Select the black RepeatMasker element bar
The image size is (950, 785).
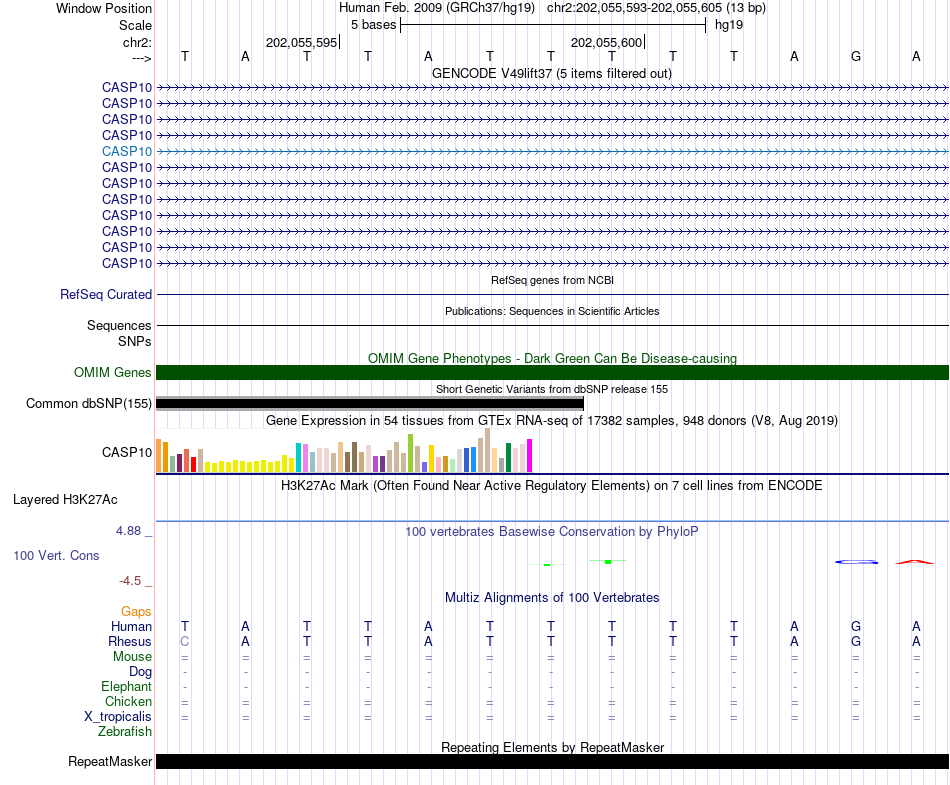click(x=552, y=761)
